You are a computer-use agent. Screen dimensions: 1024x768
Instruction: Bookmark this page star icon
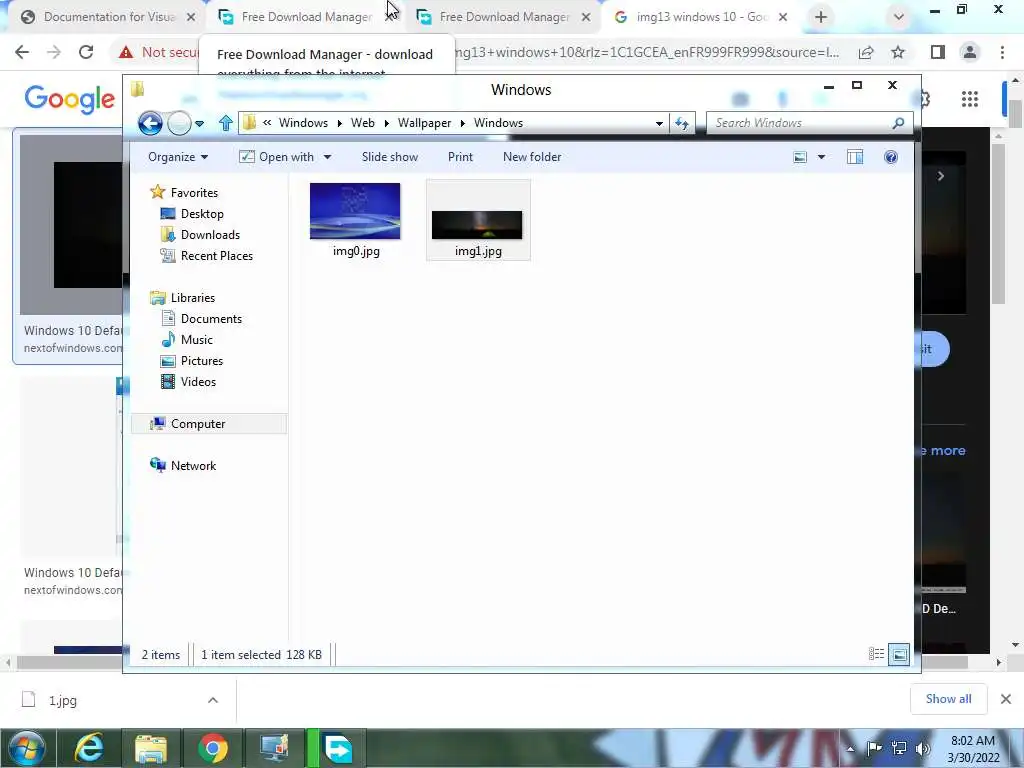898,52
